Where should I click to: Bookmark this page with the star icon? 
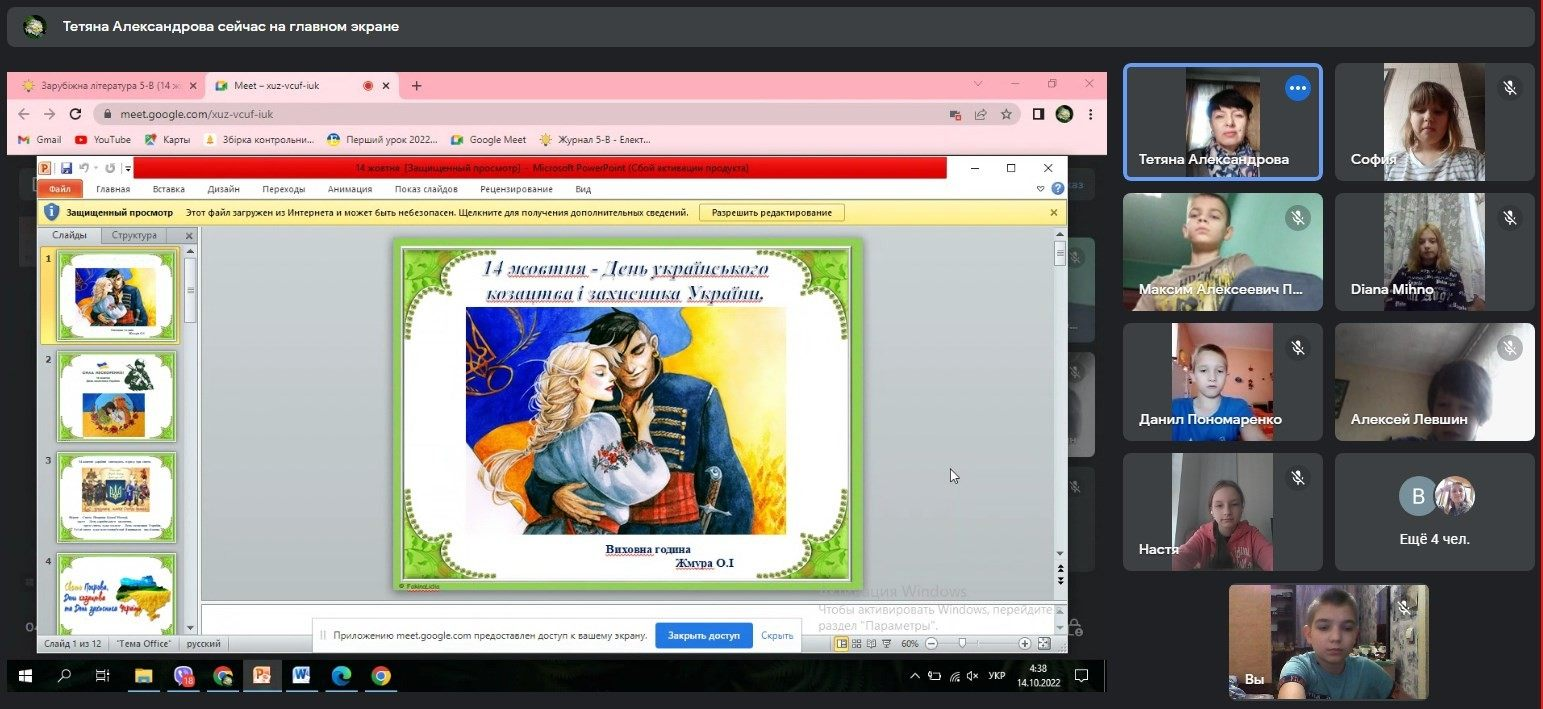1006,114
